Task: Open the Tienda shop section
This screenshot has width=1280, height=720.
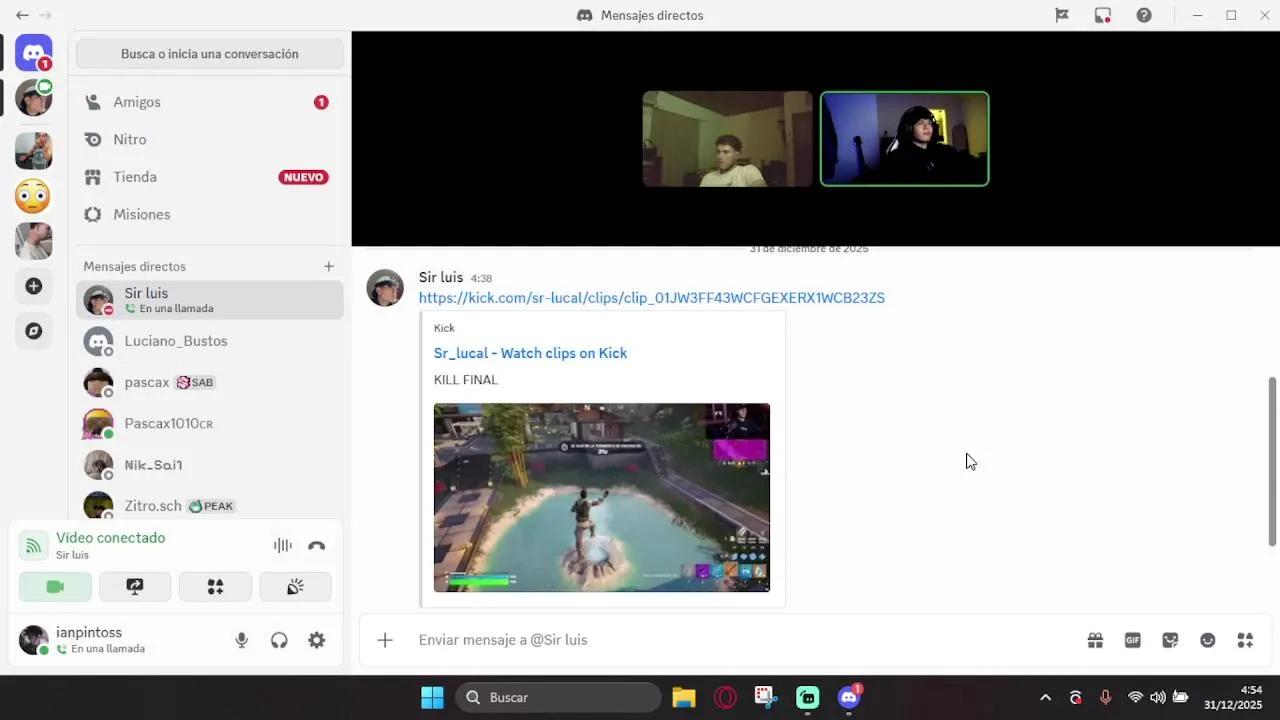Action: point(210,177)
